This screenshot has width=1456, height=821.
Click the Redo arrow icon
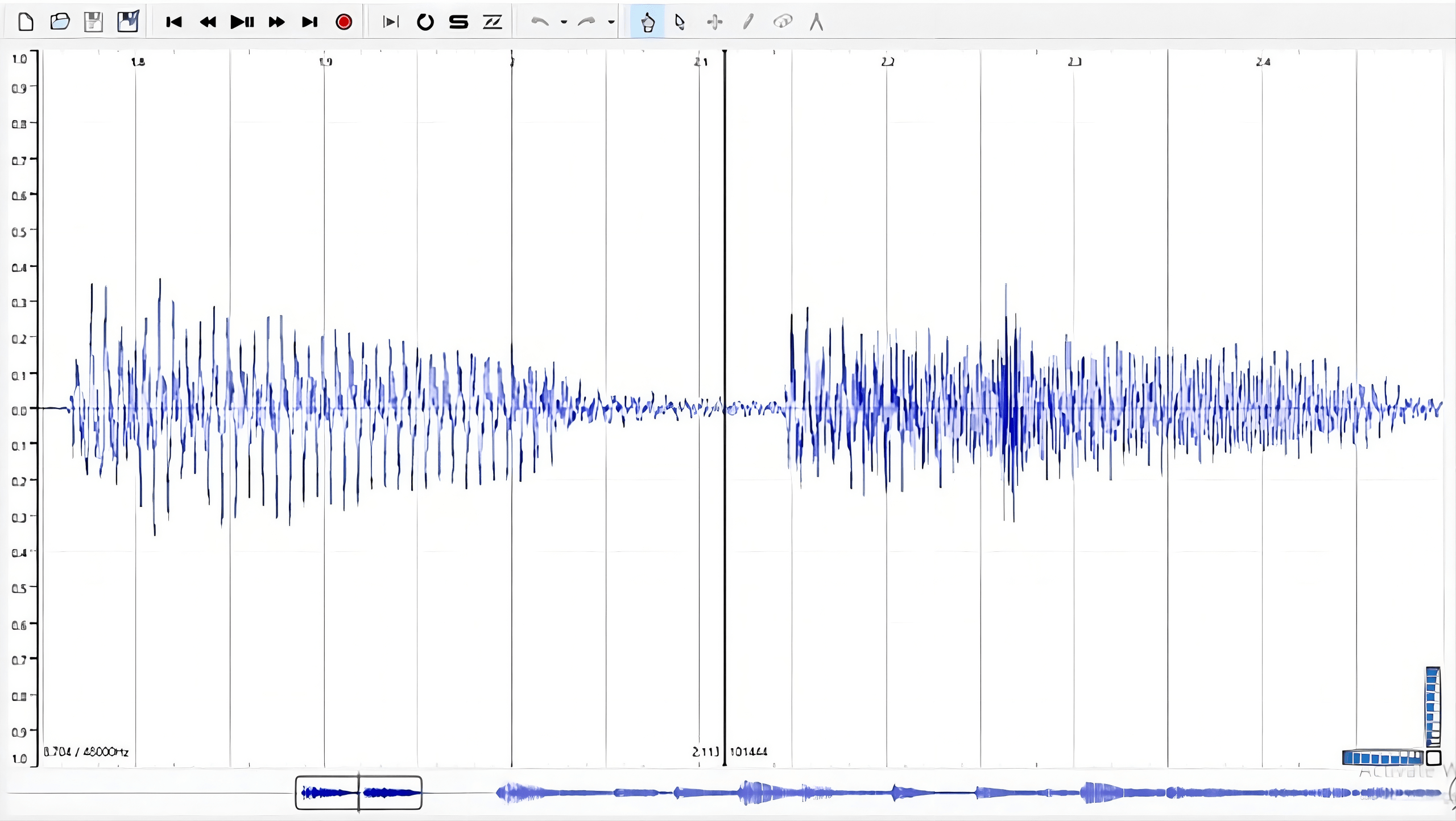coord(586,22)
